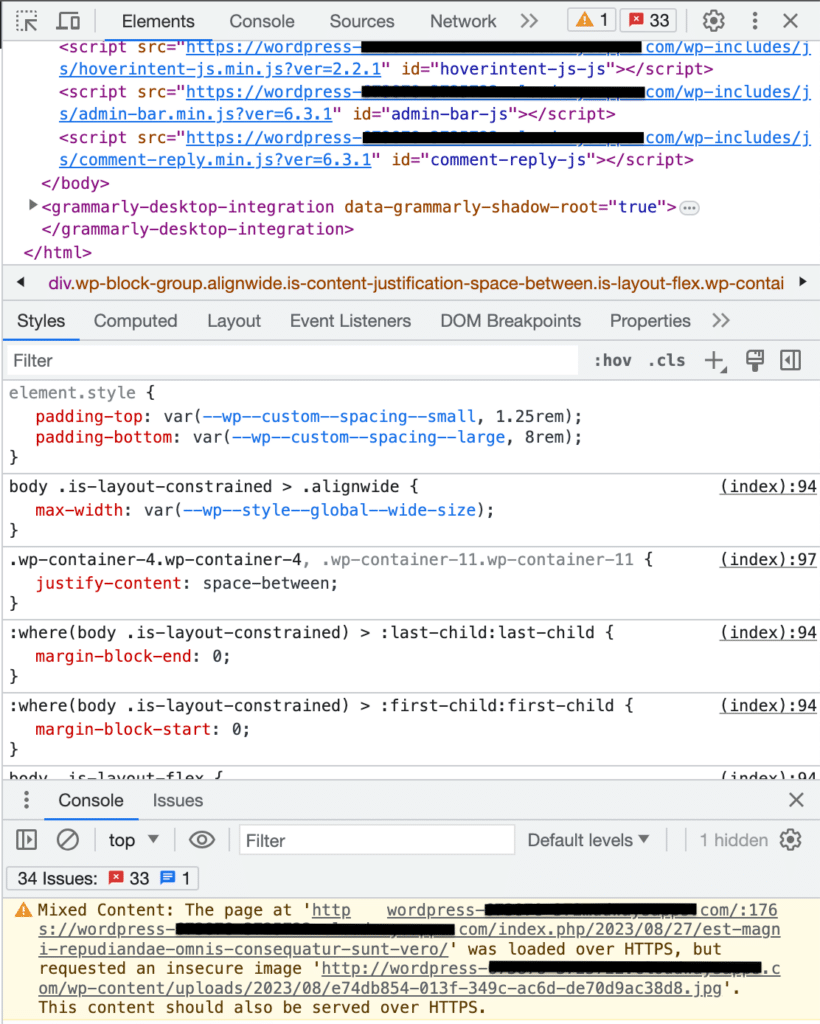
Task: Toggle the :hov element state panel
Action: click(612, 361)
